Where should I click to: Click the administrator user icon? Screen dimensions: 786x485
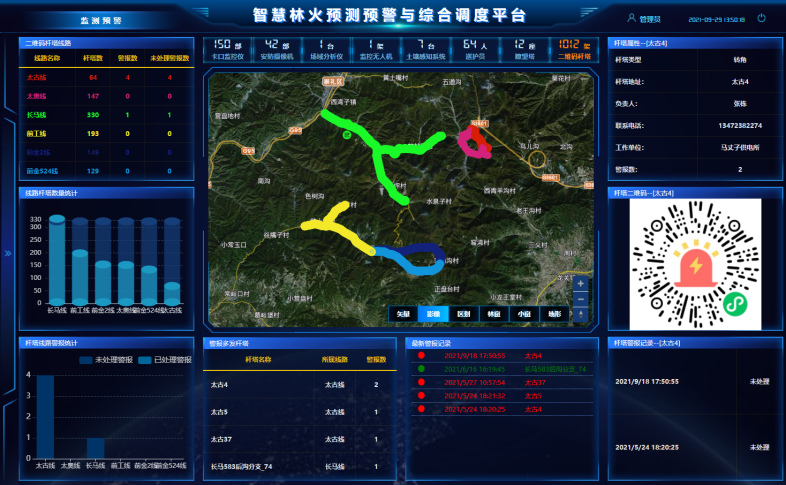(x=630, y=18)
